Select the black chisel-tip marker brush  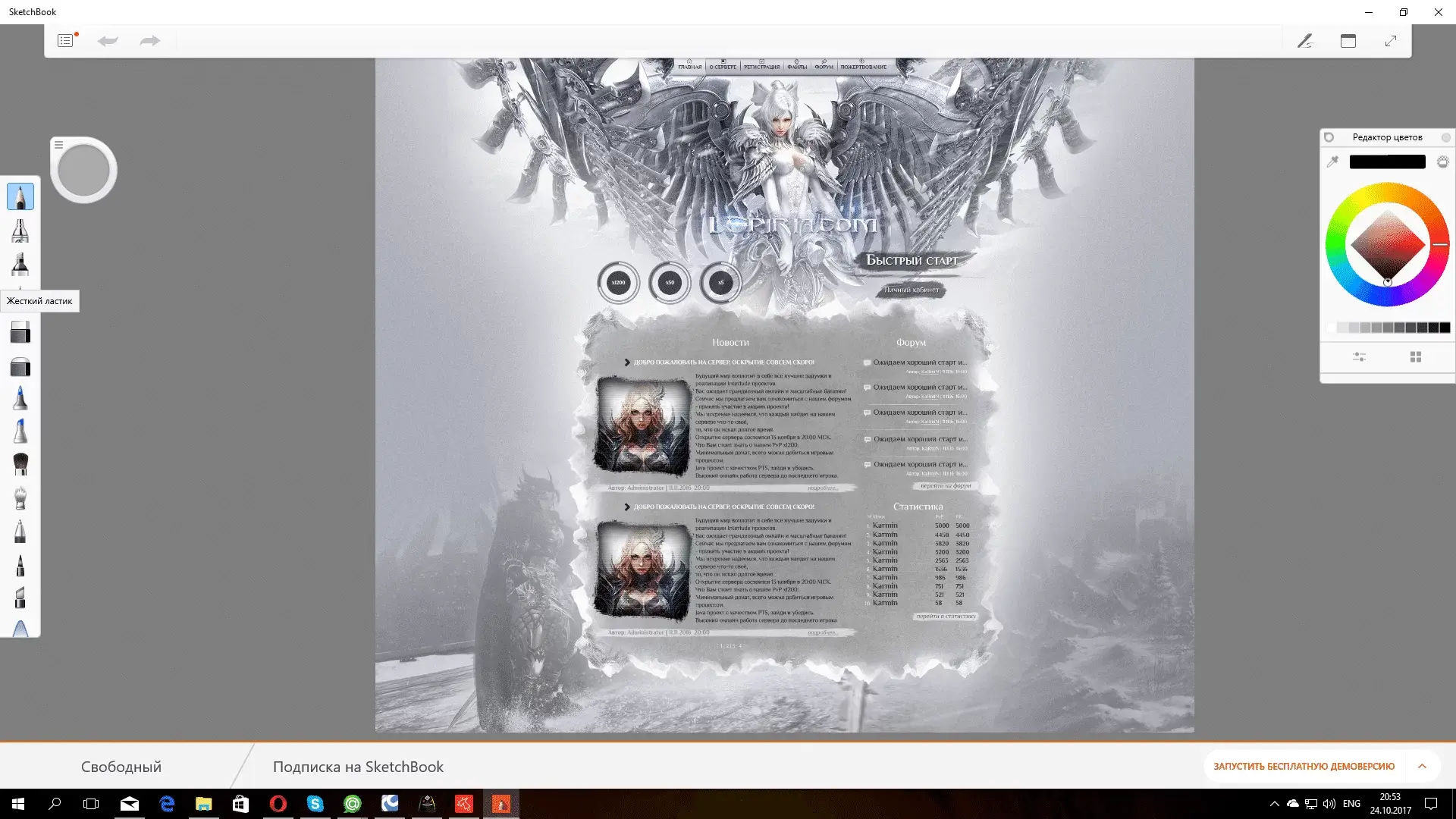point(20,264)
